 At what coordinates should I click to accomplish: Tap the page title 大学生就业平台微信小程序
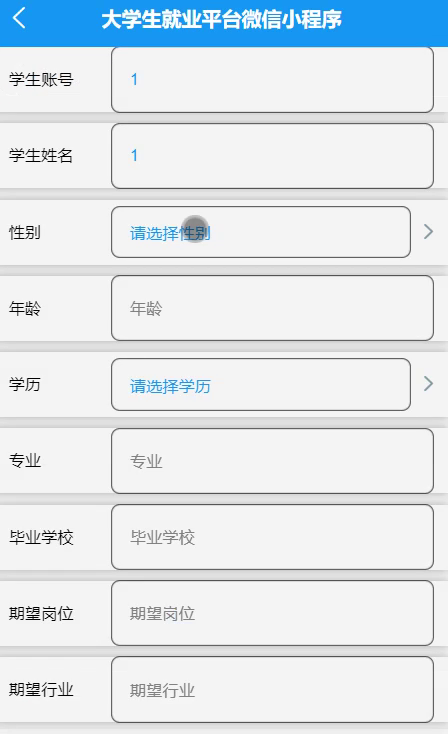point(221,20)
